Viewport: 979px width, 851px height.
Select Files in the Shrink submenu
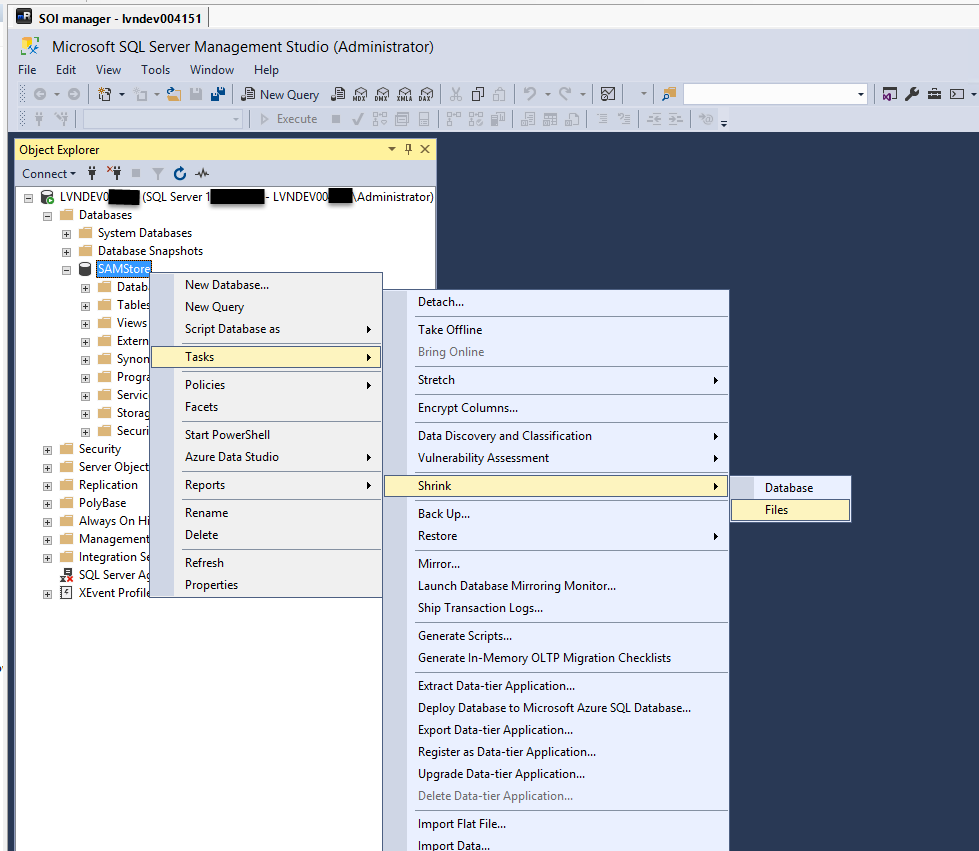[777, 510]
